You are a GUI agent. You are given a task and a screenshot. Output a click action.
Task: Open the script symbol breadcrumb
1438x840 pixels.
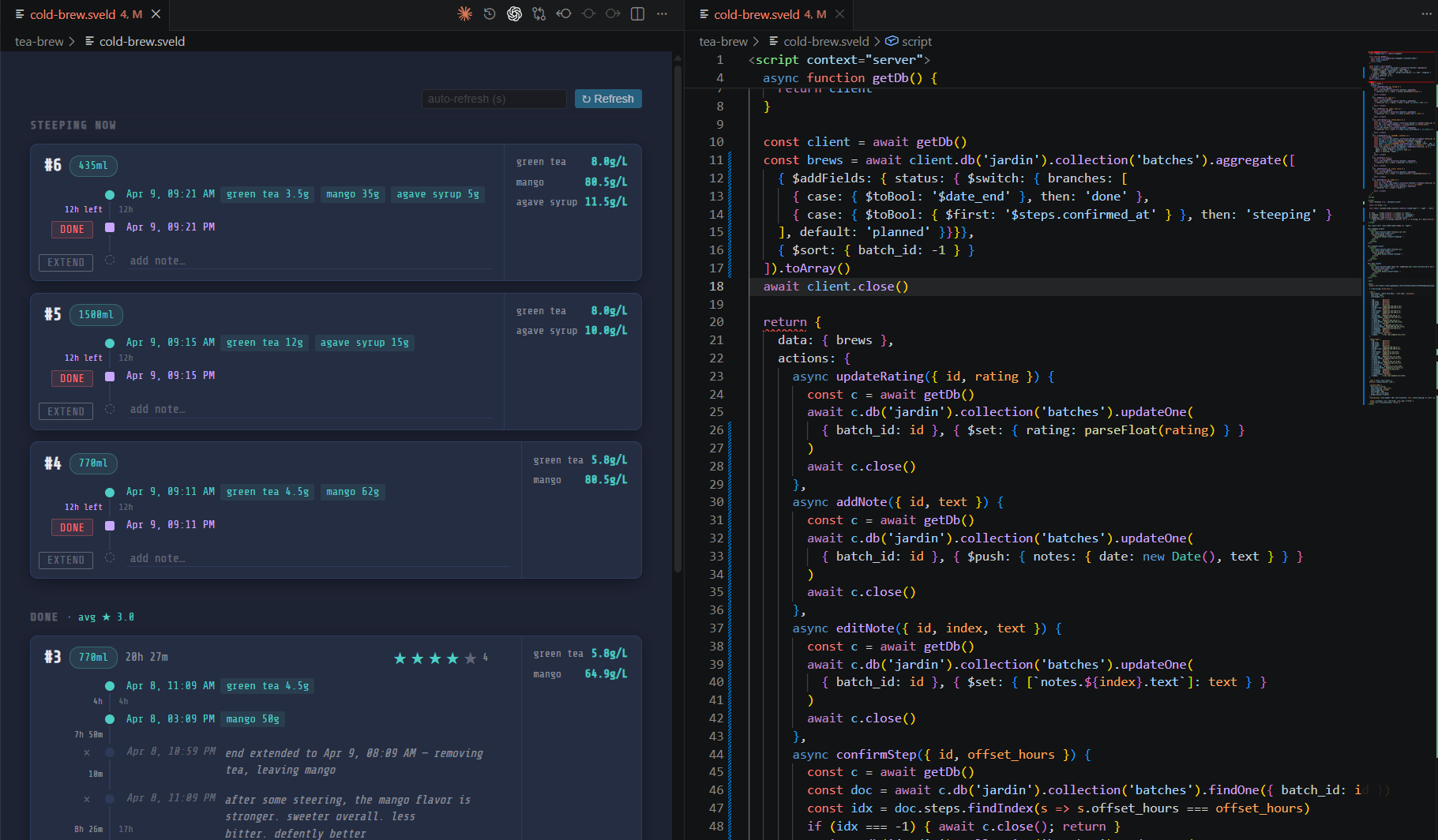[x=909, y=41]
